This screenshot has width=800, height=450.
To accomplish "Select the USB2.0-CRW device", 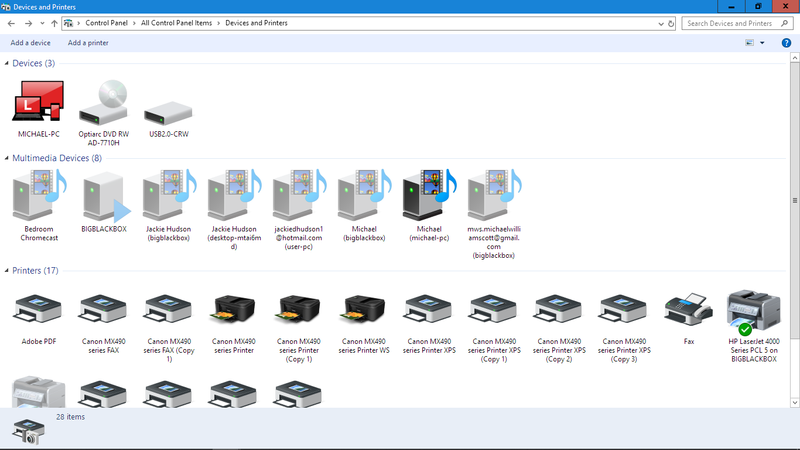I will pos(168,113).
